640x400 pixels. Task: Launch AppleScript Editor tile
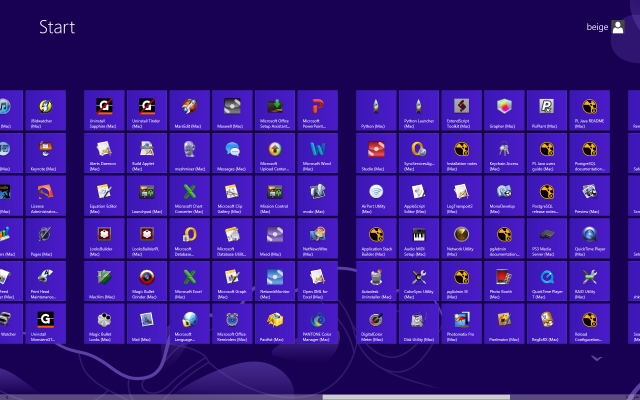pyautogui.click(x=419, y=196)
